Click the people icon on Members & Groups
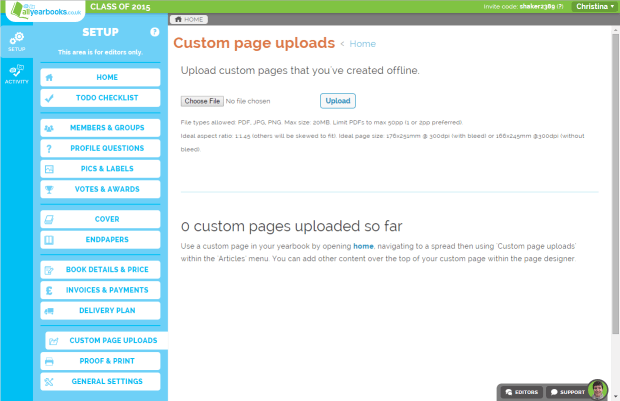 (49, 128)
